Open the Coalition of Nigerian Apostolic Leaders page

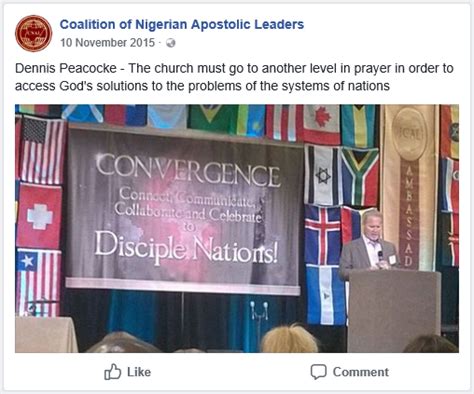pyautogui.click(x=182, y=25)
